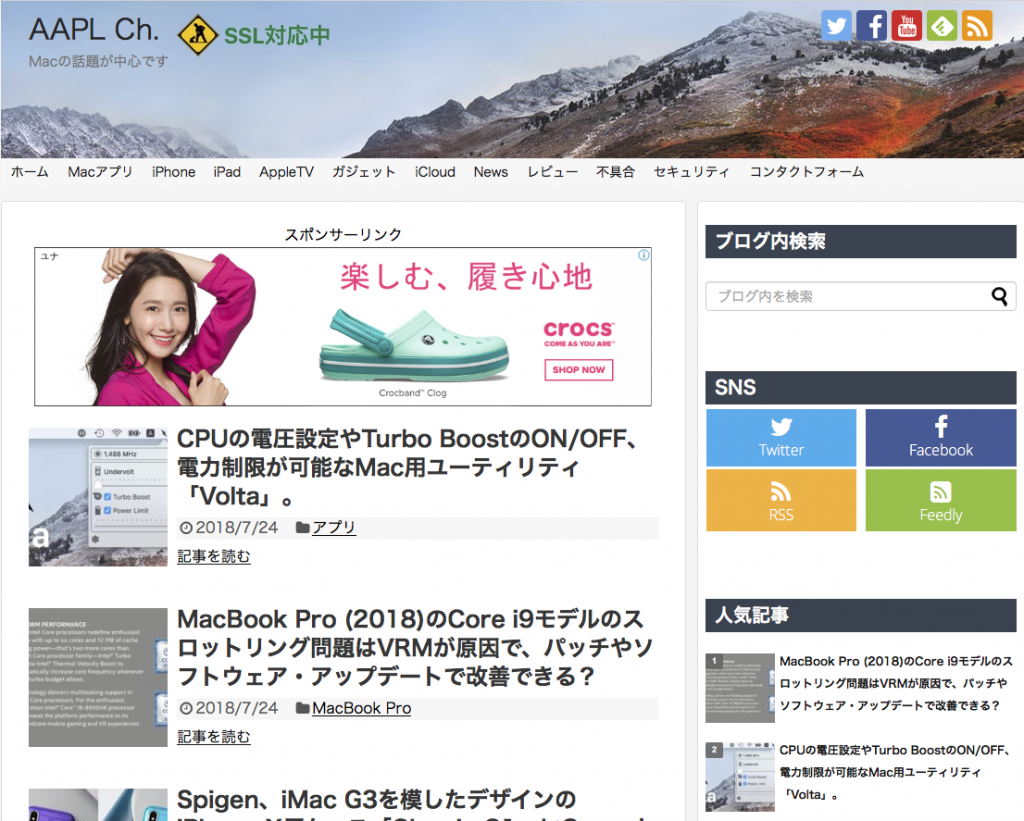
Task: Click the green Feedly icon in the header
Action: tap(941, 26)
